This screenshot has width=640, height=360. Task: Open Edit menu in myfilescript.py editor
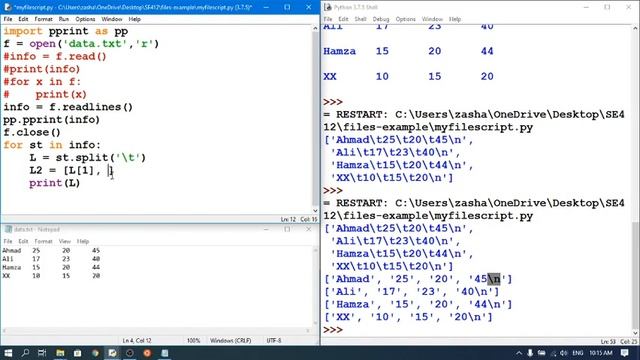[23, 19]
